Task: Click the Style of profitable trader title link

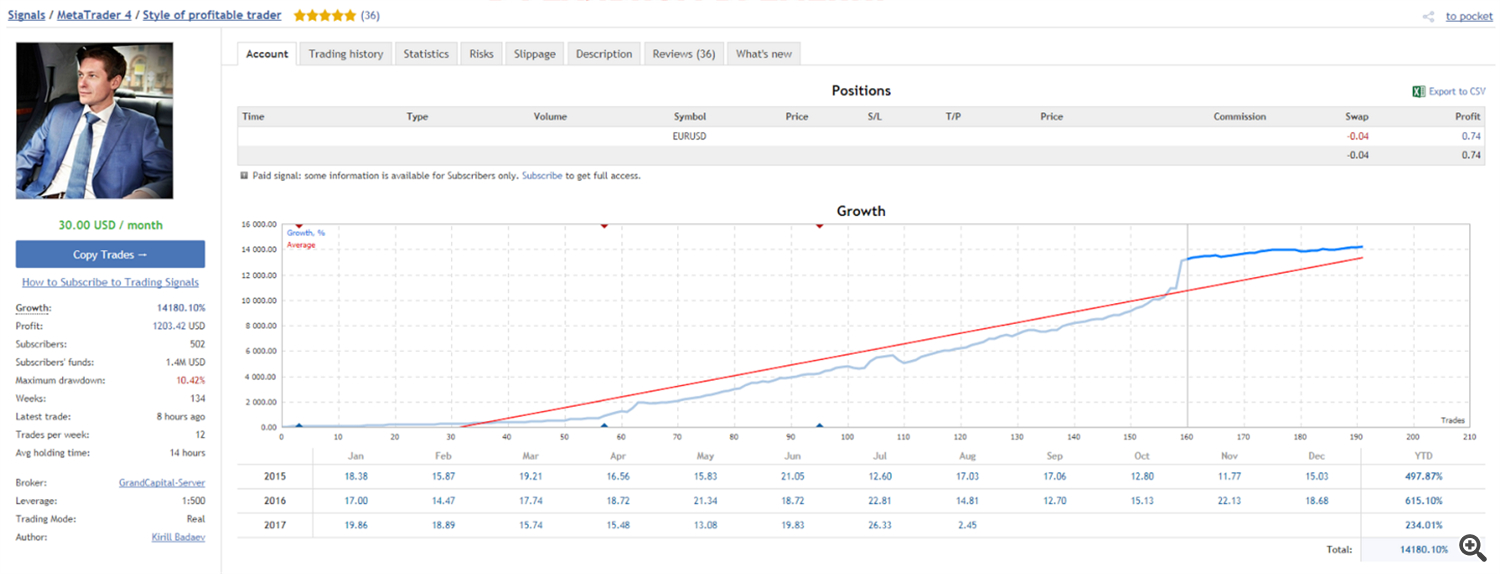Action: [x=212, y=15]
